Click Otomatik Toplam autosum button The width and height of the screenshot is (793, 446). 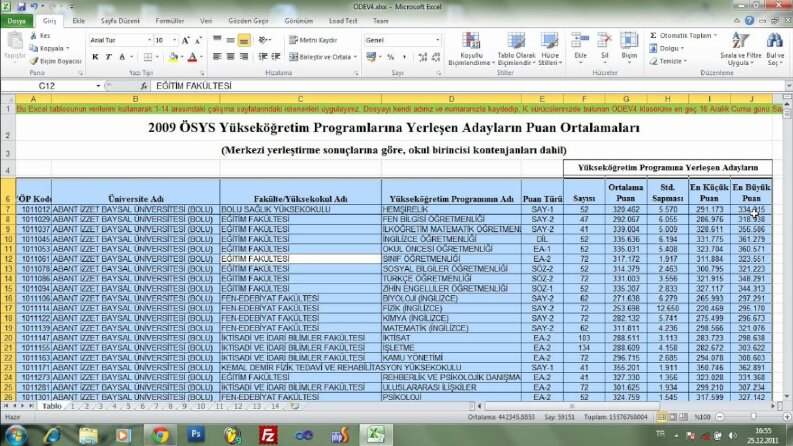(x=680, y=35)
